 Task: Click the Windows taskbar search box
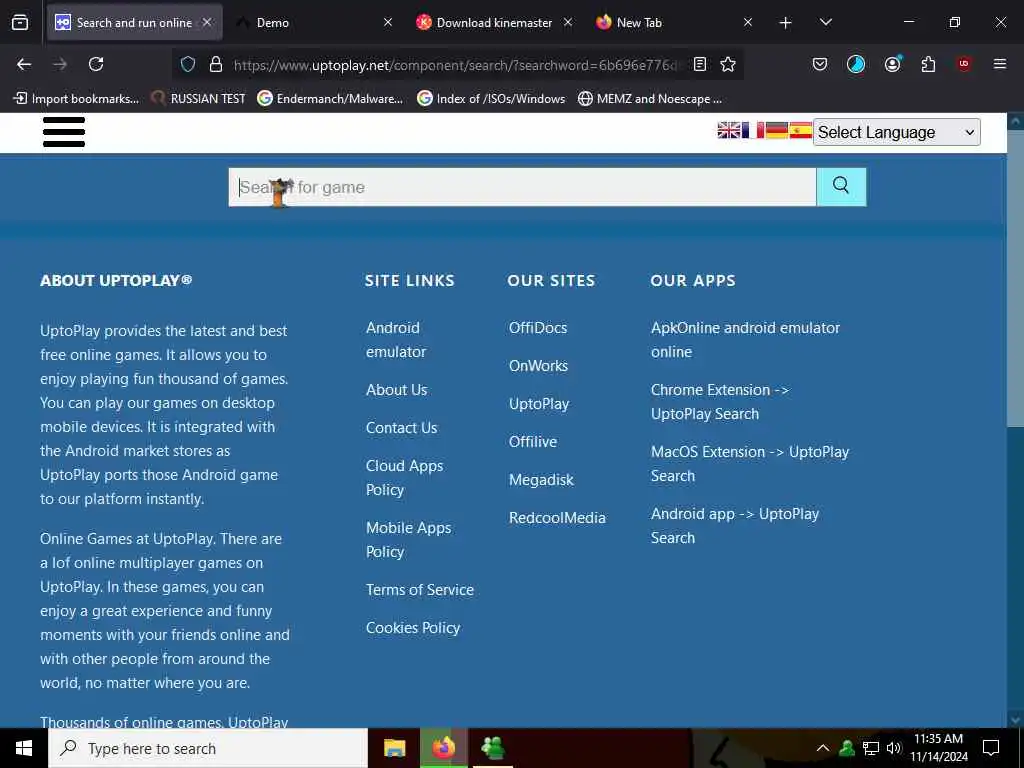coord(208,748)
